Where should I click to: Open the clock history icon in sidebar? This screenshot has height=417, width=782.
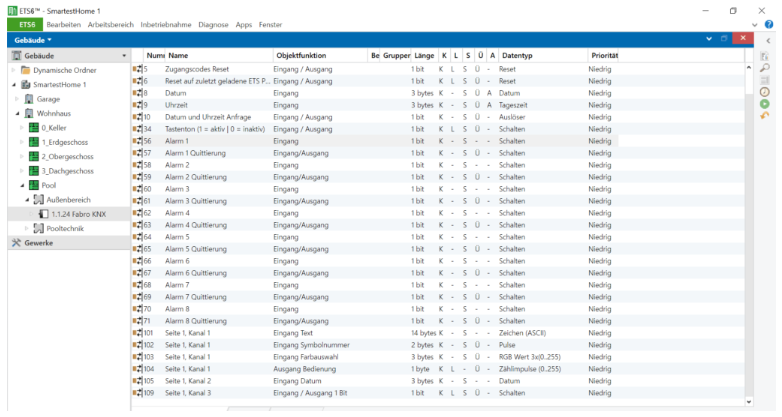[765, 92]
